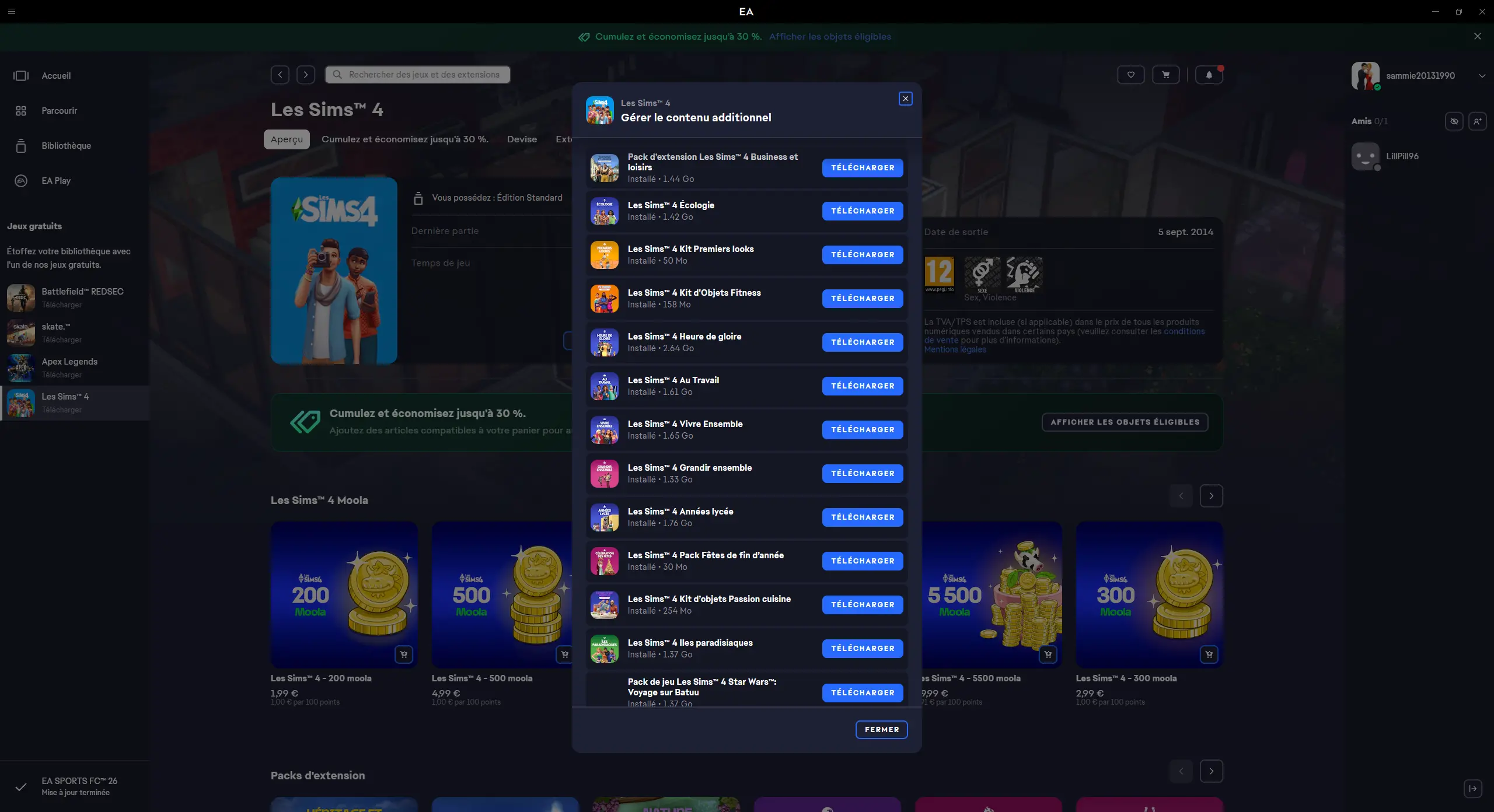Screen dimensions: 1494x812
Task: Select Apex Legends free game
Action: [75, 367]
